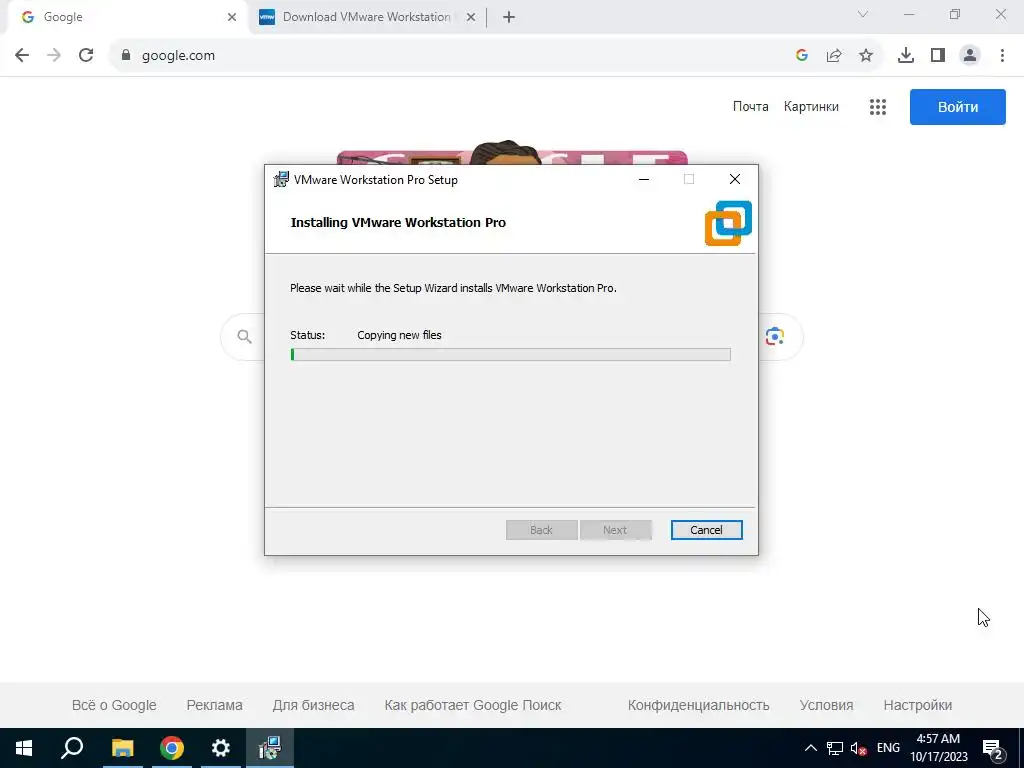Bookmark this page with the star

866,56
